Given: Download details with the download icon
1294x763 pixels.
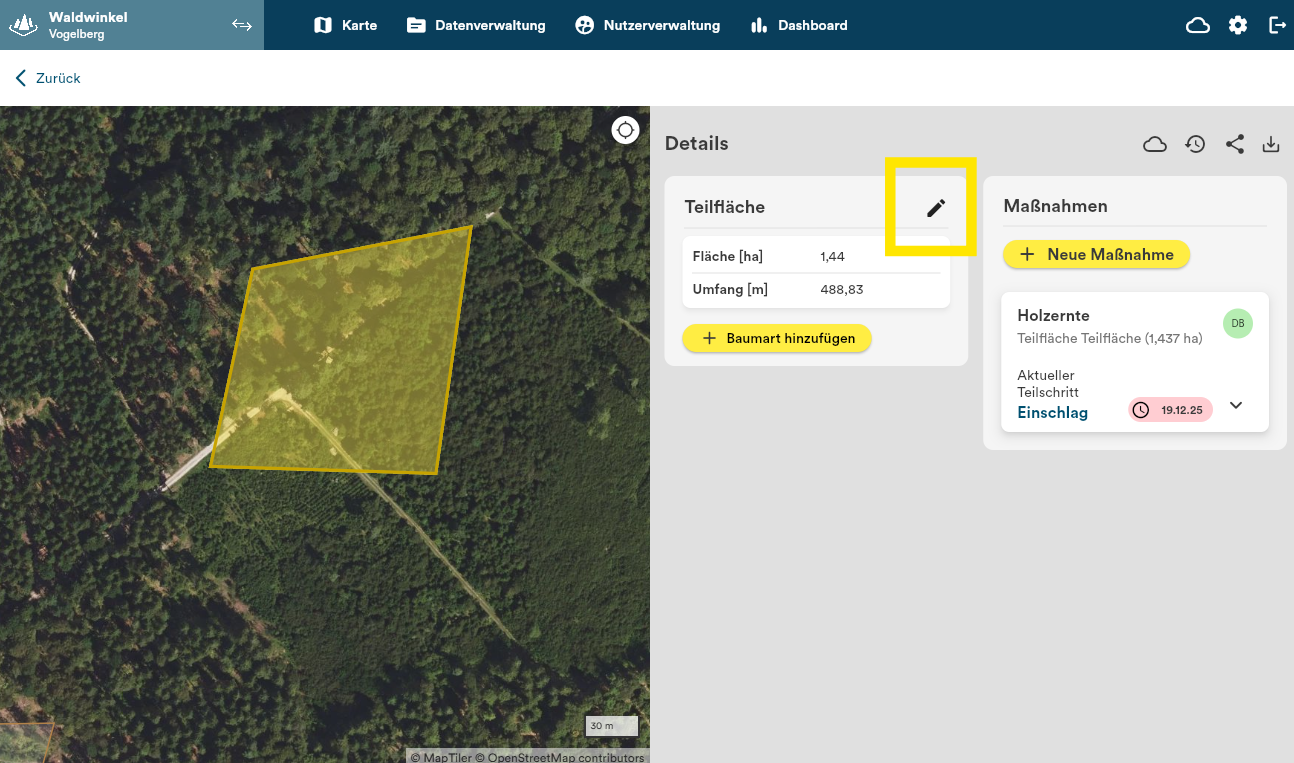Looking at the screenshot, I should tap(1271, 145).
